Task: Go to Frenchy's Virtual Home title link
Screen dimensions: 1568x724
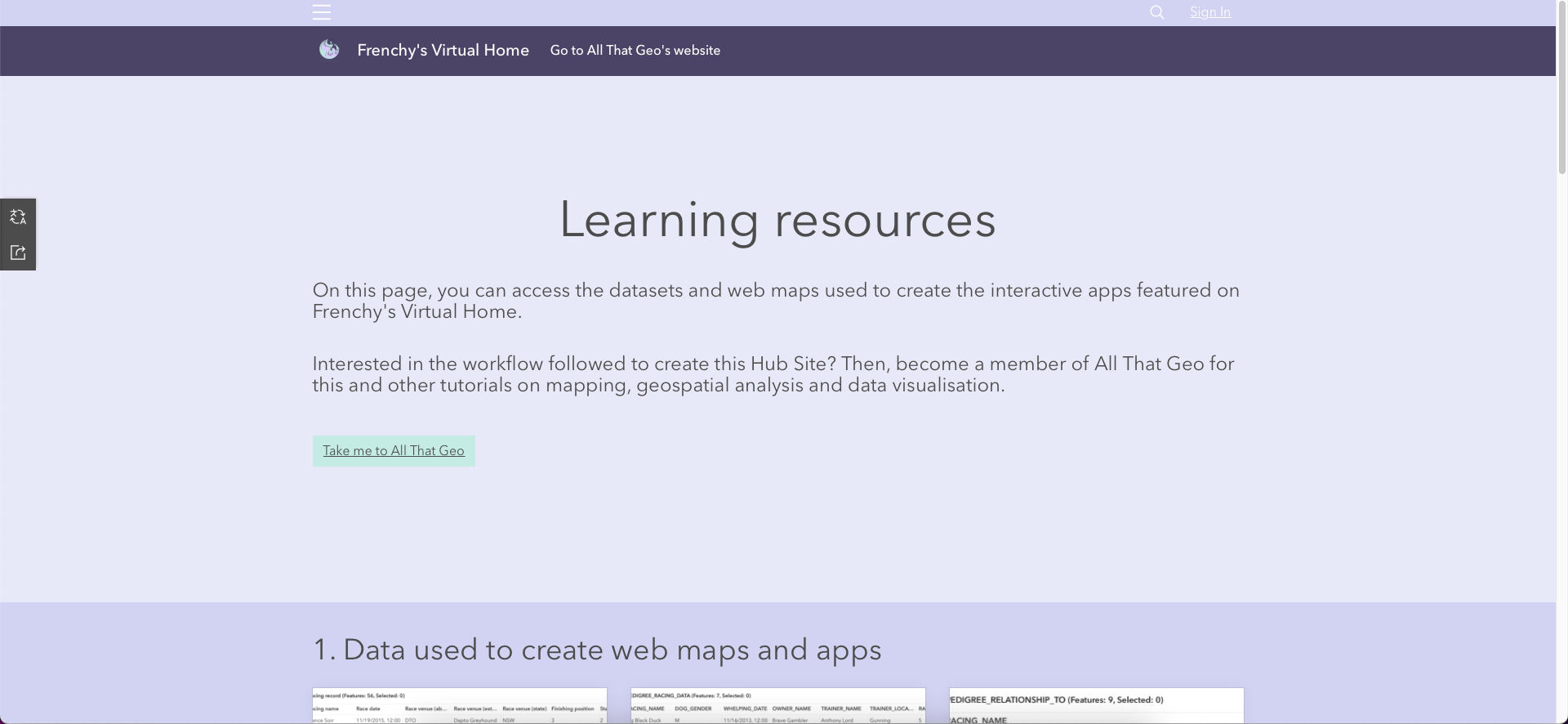Action: tap(443, 51)
